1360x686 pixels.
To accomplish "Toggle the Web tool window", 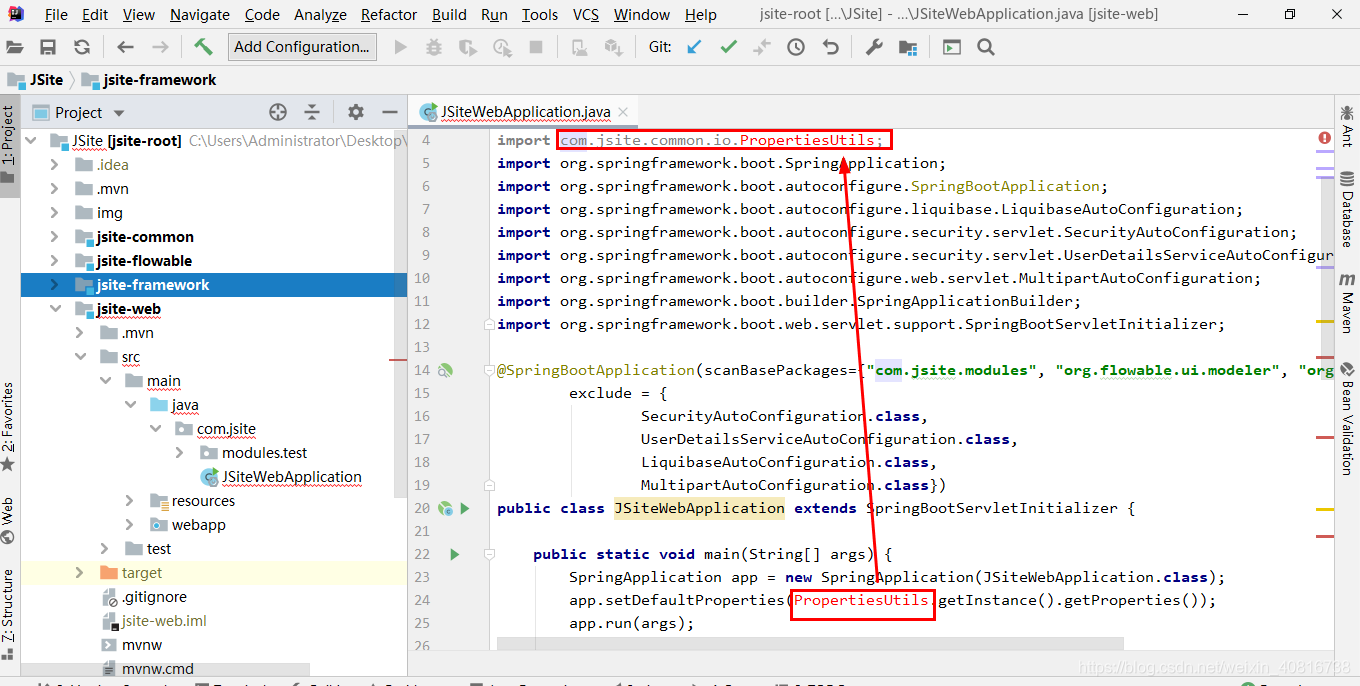I will (x=9, y=520).
